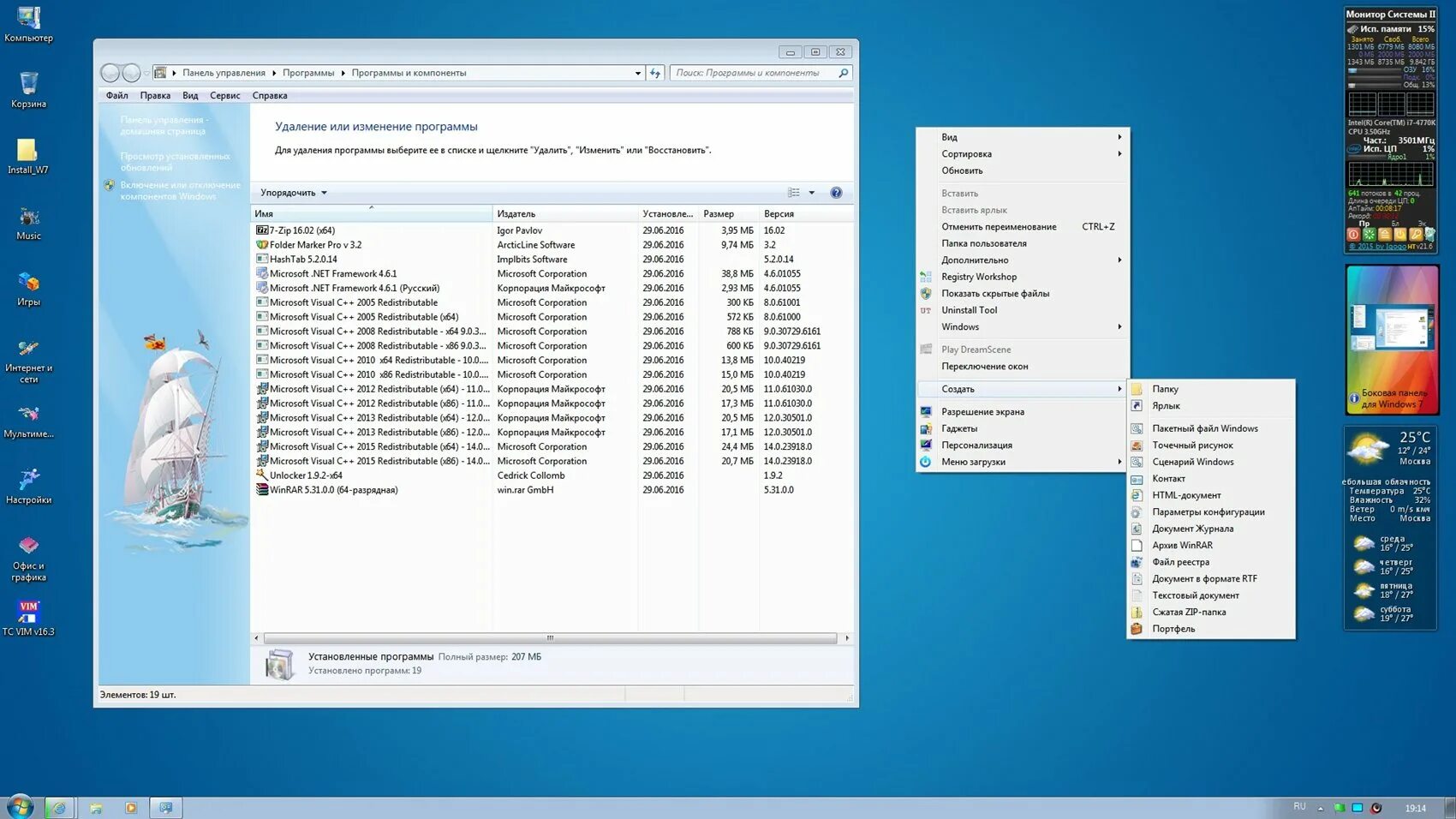Choose Персонализация in the context menu

tap(1023, 445)
